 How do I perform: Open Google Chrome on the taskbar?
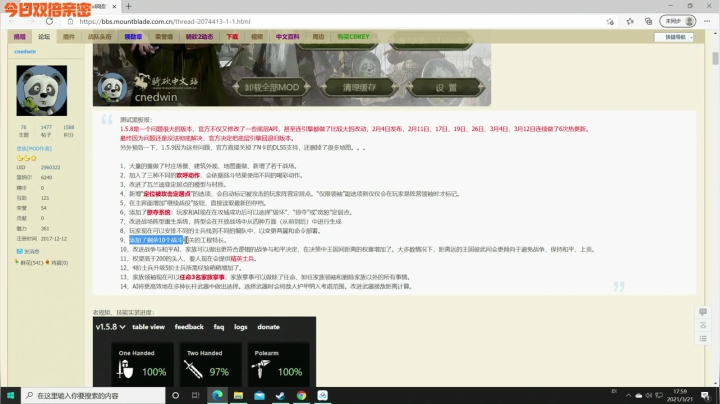(301, 395)
